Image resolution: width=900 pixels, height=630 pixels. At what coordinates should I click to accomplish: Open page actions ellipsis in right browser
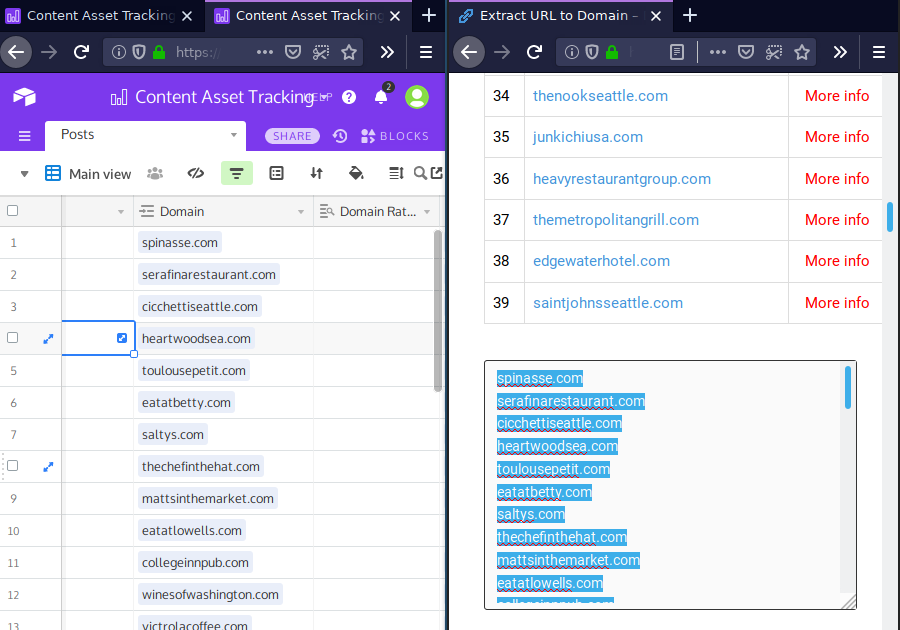click(x=717, y=52)
